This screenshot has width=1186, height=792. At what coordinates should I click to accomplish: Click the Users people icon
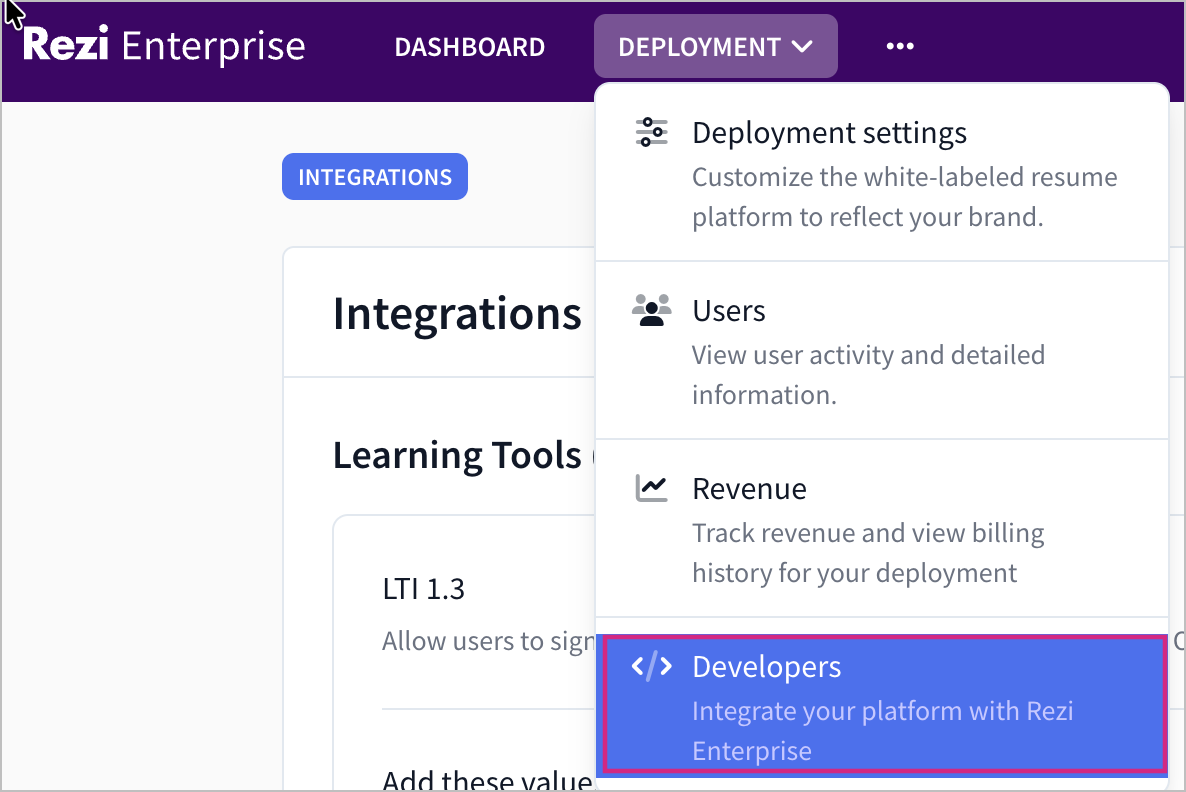652,310
